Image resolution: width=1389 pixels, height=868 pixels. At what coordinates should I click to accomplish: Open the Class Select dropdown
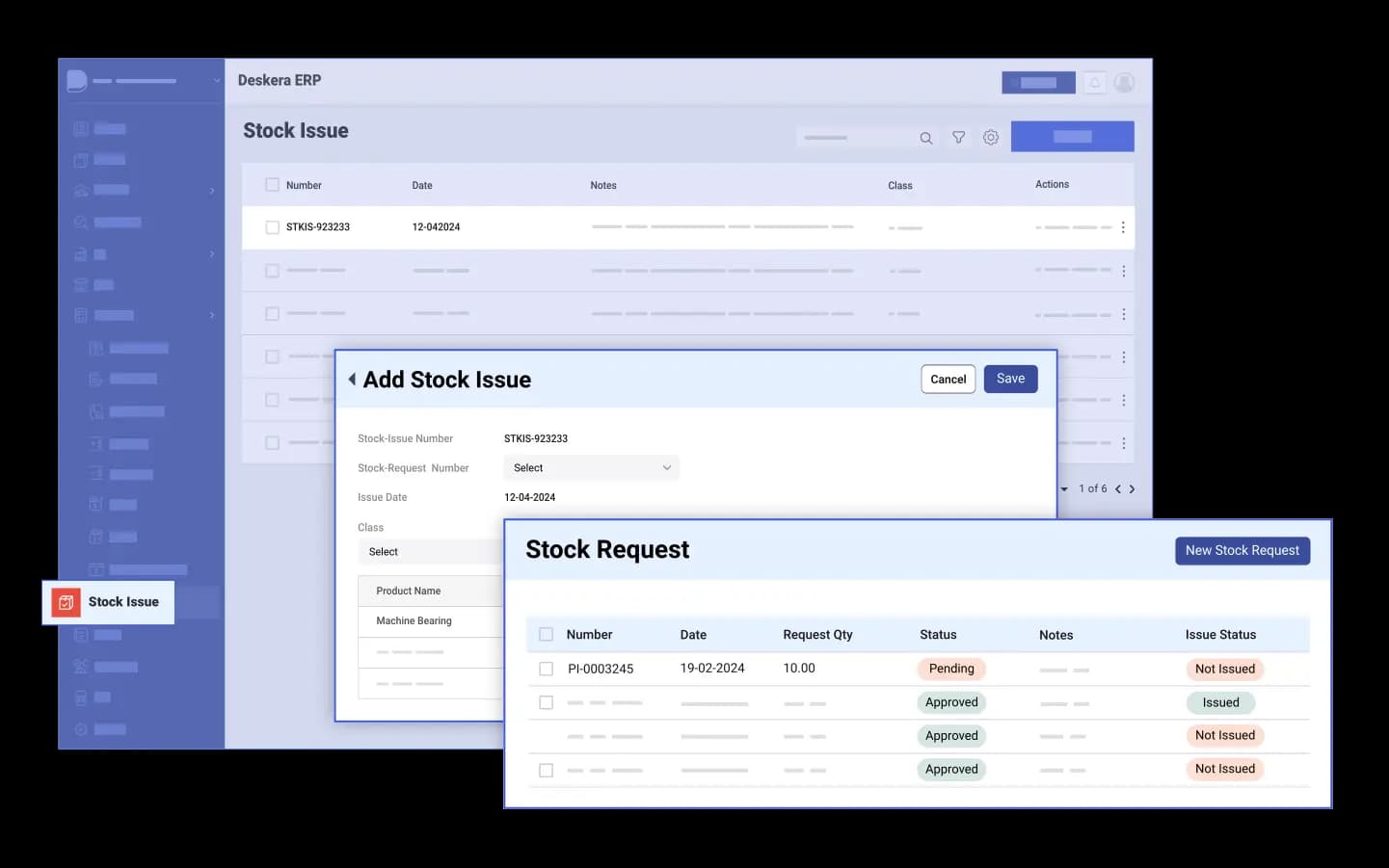430,552
